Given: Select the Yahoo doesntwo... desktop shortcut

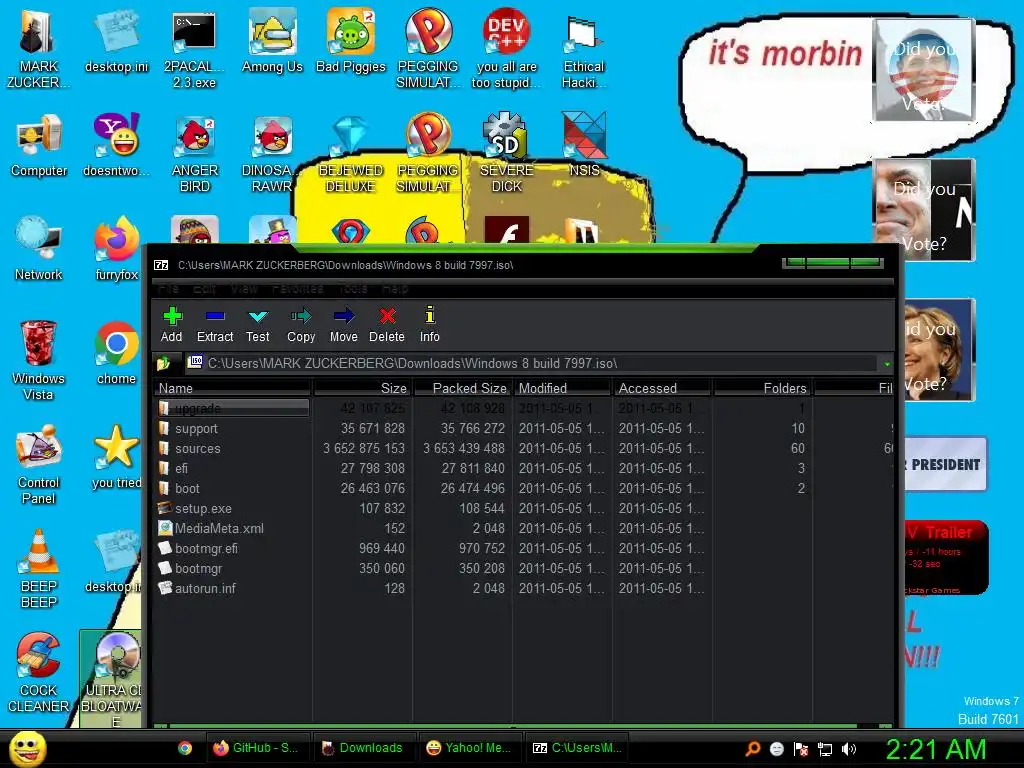Looking at the screenshot, I should point(116,146).
